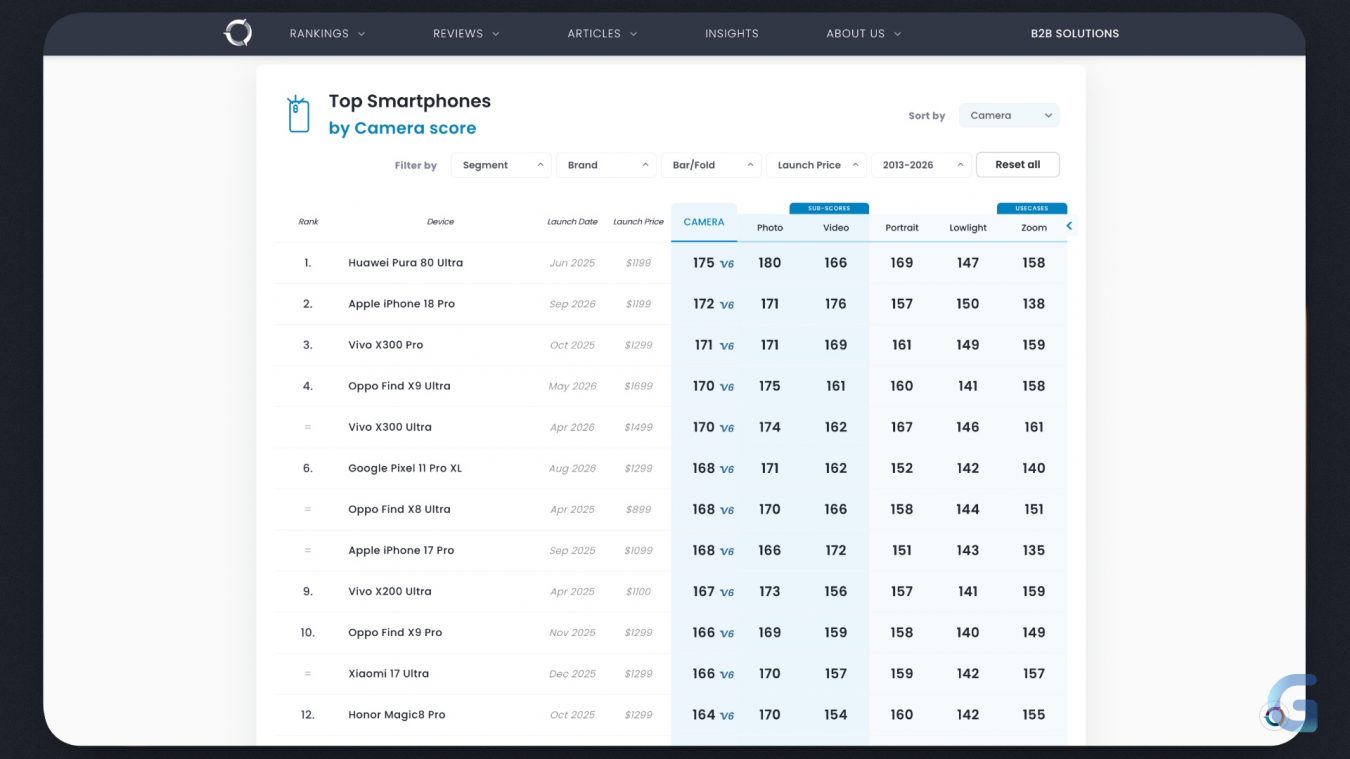Click the Device column header
1350x759 pixels.
click(x=440, y=222)
